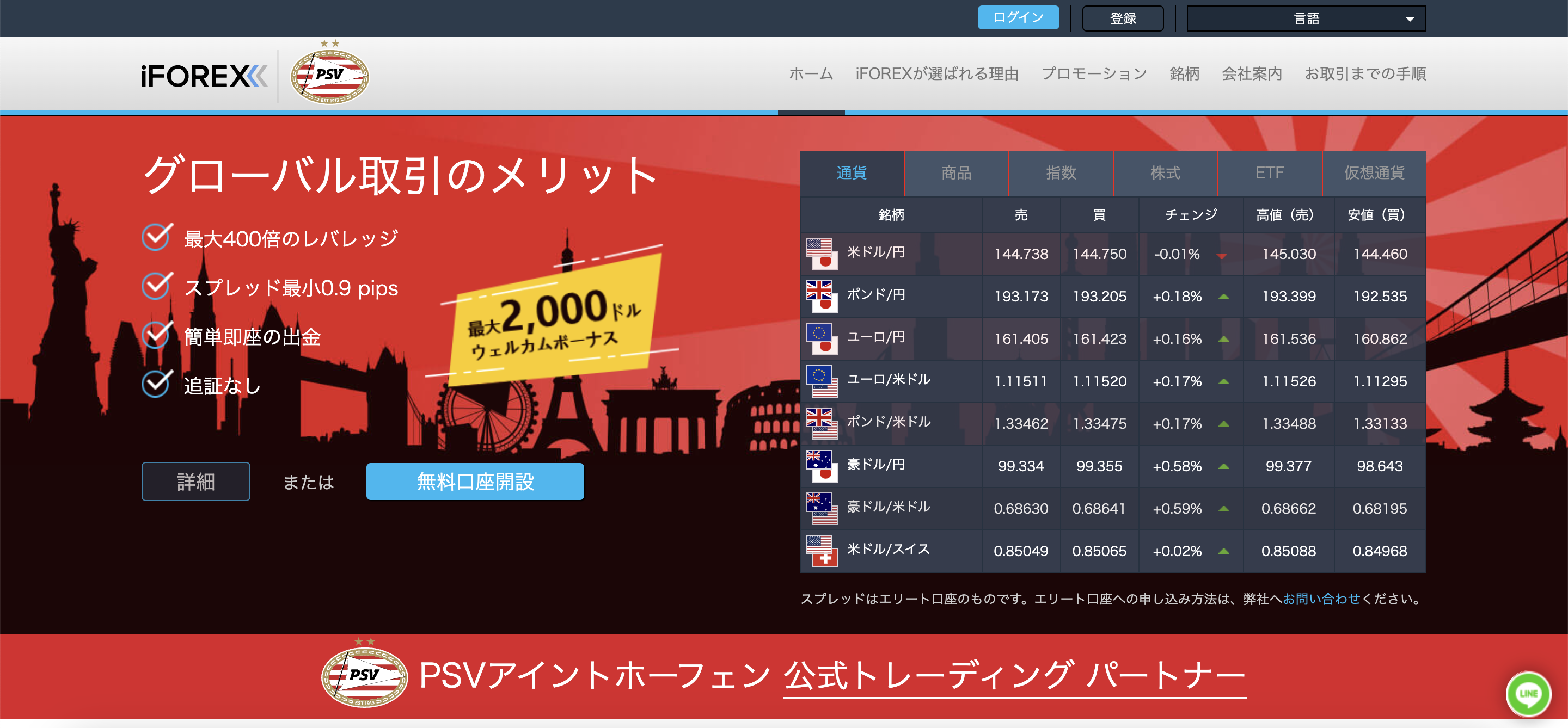
Task: Click the ポンド/円 instrument name
Action: [876, 295]
